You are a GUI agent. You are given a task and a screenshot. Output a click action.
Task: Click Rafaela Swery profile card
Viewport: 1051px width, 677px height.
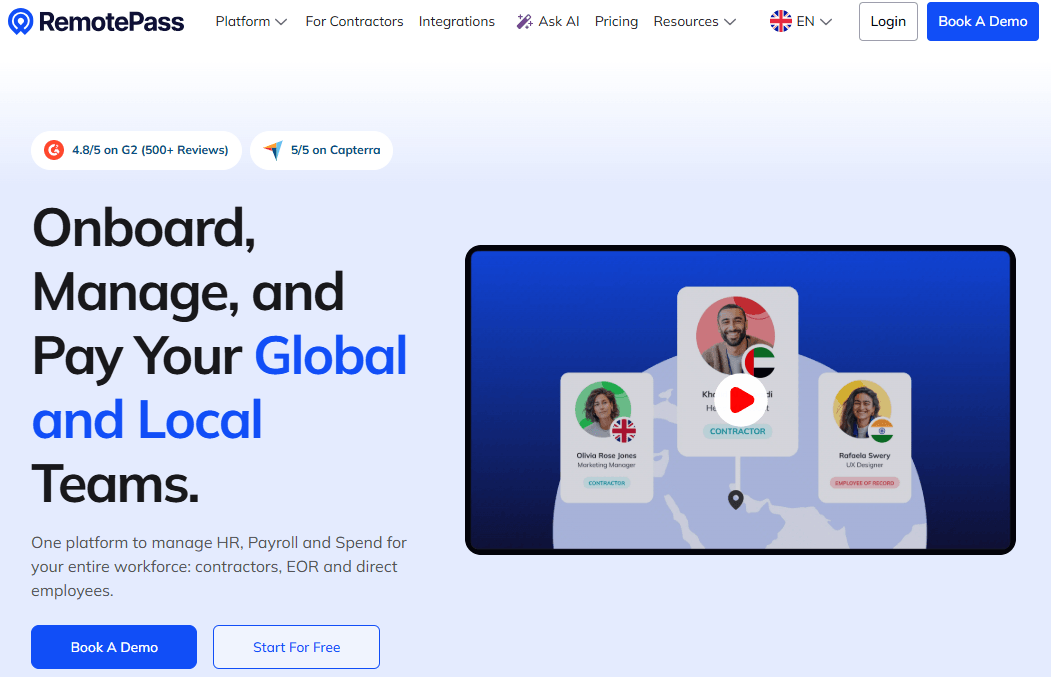tap(865, 438)
